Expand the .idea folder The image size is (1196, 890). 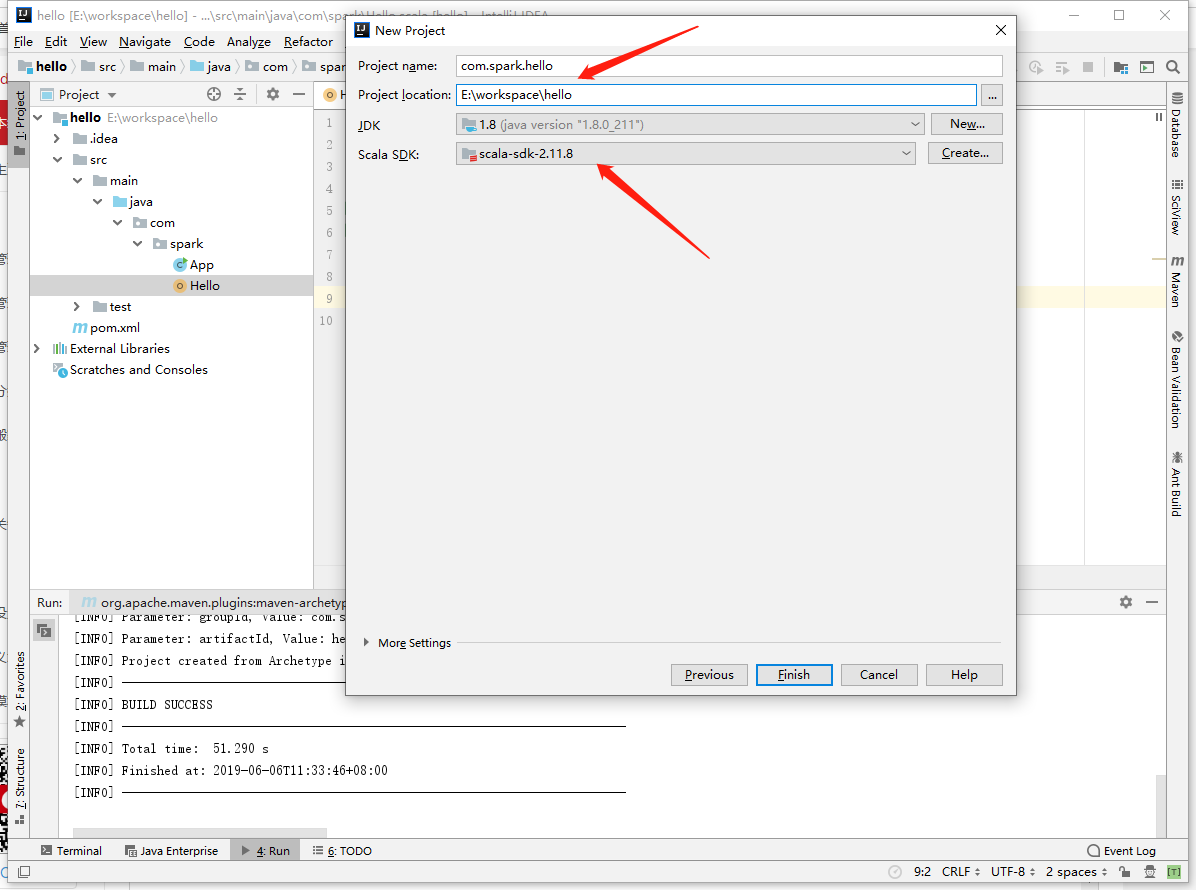(57, 139)
